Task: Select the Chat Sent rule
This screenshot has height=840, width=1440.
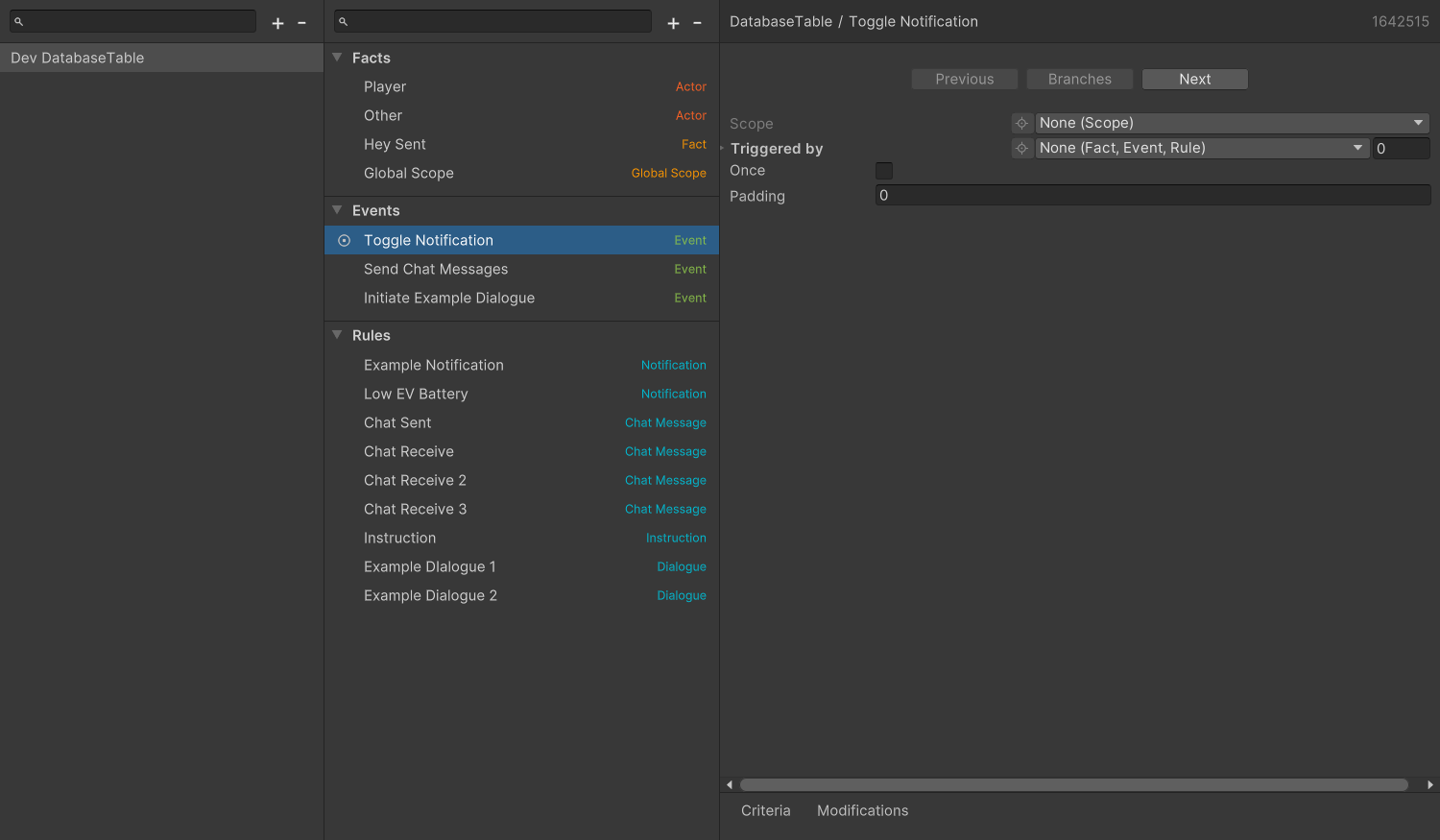Action: [521, 422]
